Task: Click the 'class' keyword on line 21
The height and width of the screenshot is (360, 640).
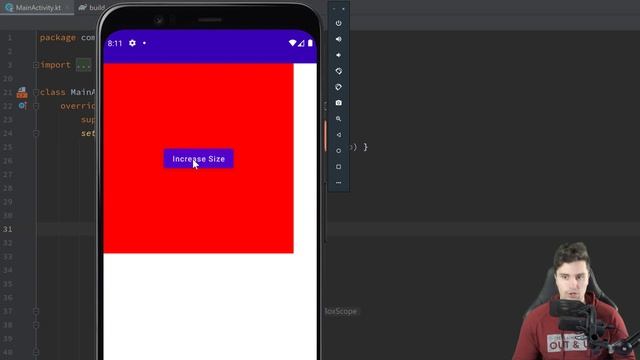Action: [53, 92]
